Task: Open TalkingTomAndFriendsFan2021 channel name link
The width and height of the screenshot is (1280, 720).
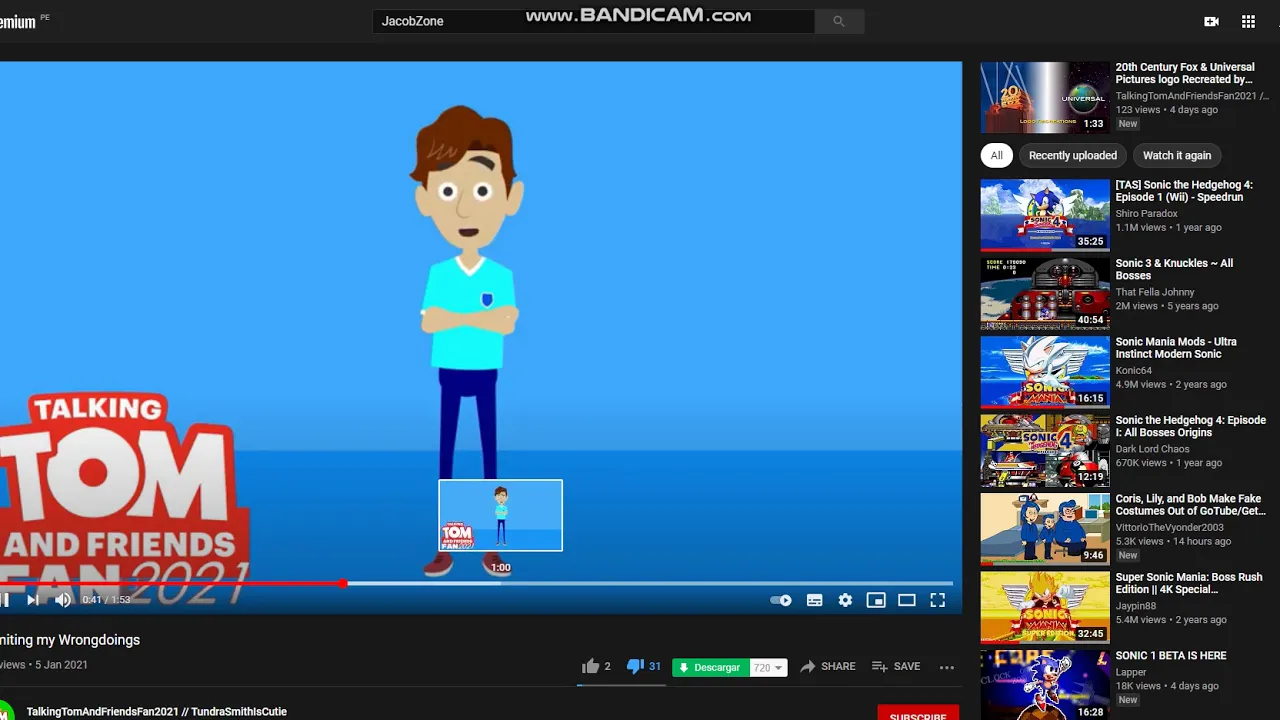Action: [157, 712]
